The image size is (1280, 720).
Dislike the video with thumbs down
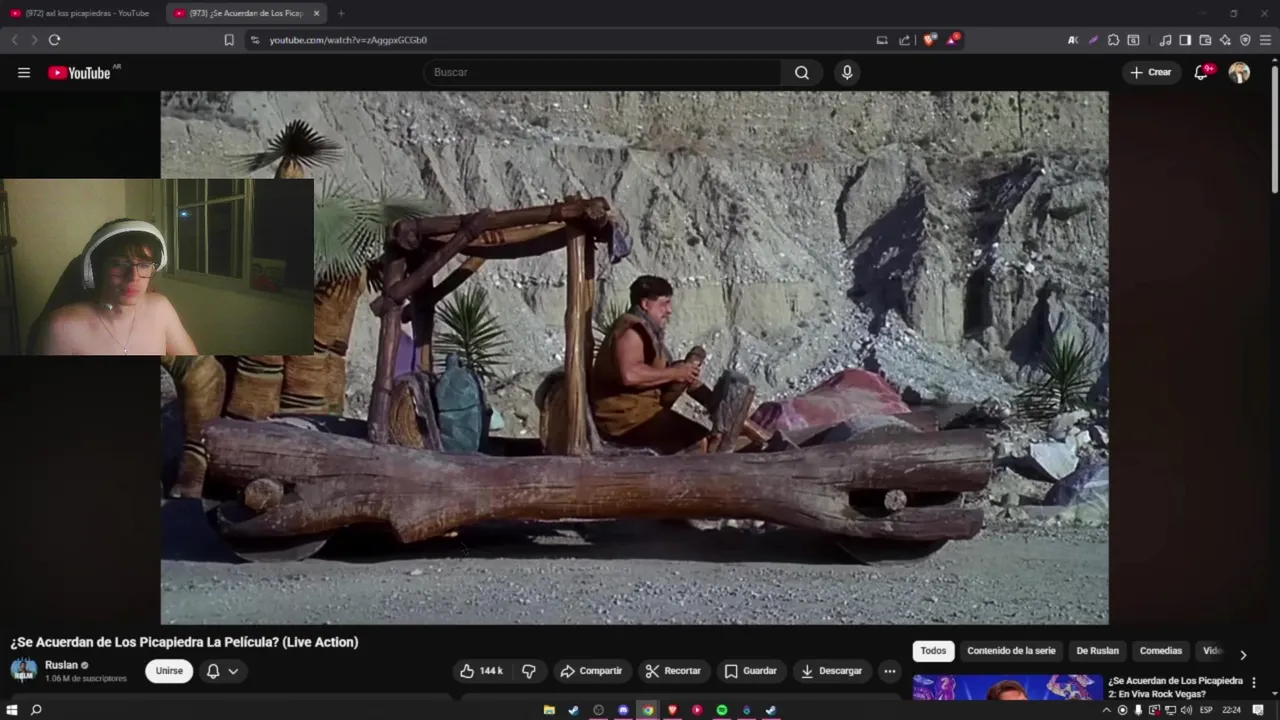(x=529, y=671)
